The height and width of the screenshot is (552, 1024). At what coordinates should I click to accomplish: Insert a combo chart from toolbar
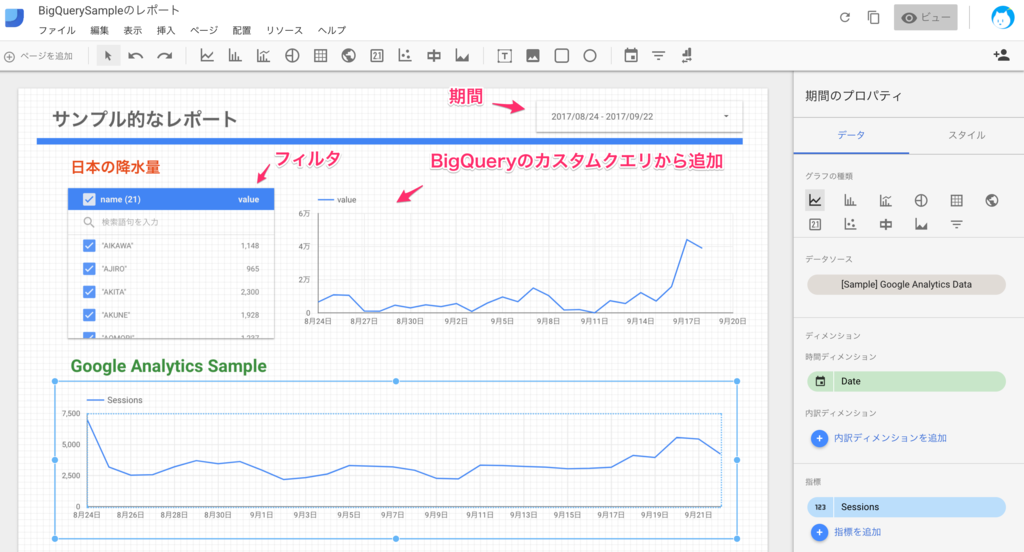pyautogui.click(x=263, y=56)
